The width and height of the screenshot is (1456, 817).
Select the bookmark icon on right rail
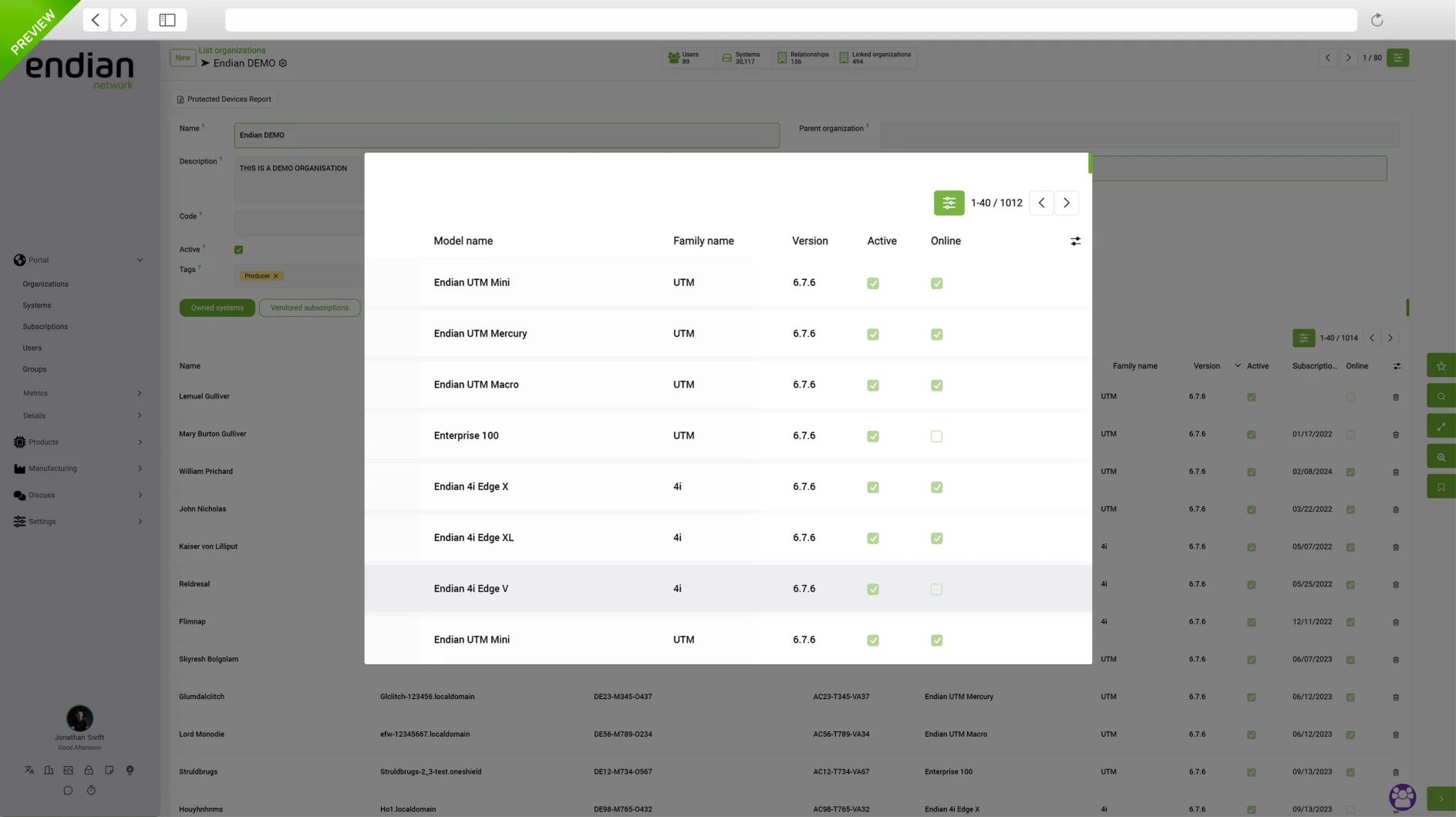click(x=1441, y=486)
